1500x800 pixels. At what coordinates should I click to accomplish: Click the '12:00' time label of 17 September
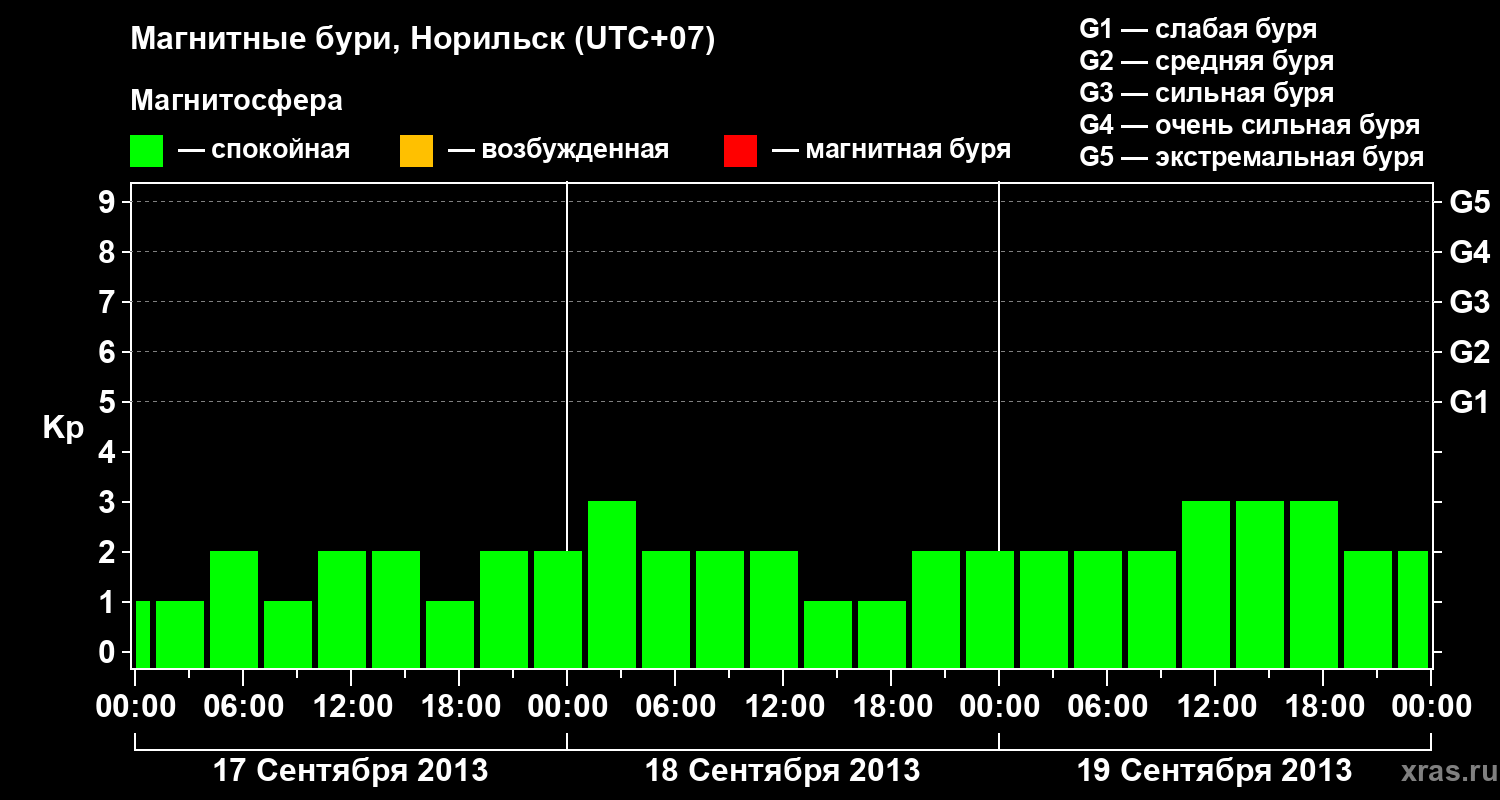pyautogui.click(x=351, y=707)
